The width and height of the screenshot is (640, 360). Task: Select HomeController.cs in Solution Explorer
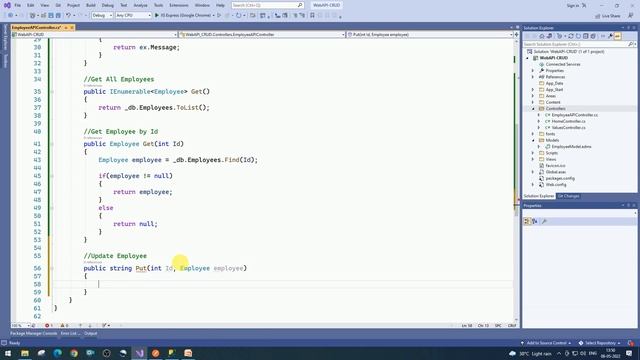tap(568, 121)
